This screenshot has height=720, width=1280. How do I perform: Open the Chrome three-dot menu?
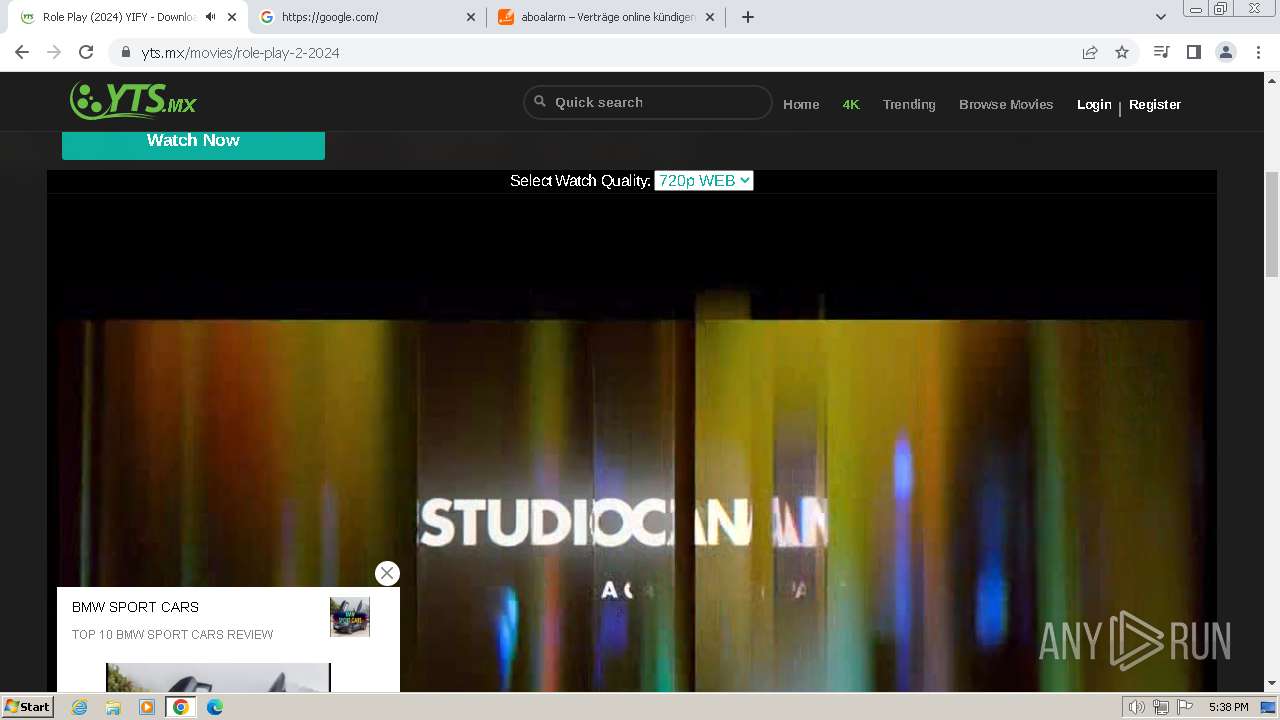click(1259, 52)
